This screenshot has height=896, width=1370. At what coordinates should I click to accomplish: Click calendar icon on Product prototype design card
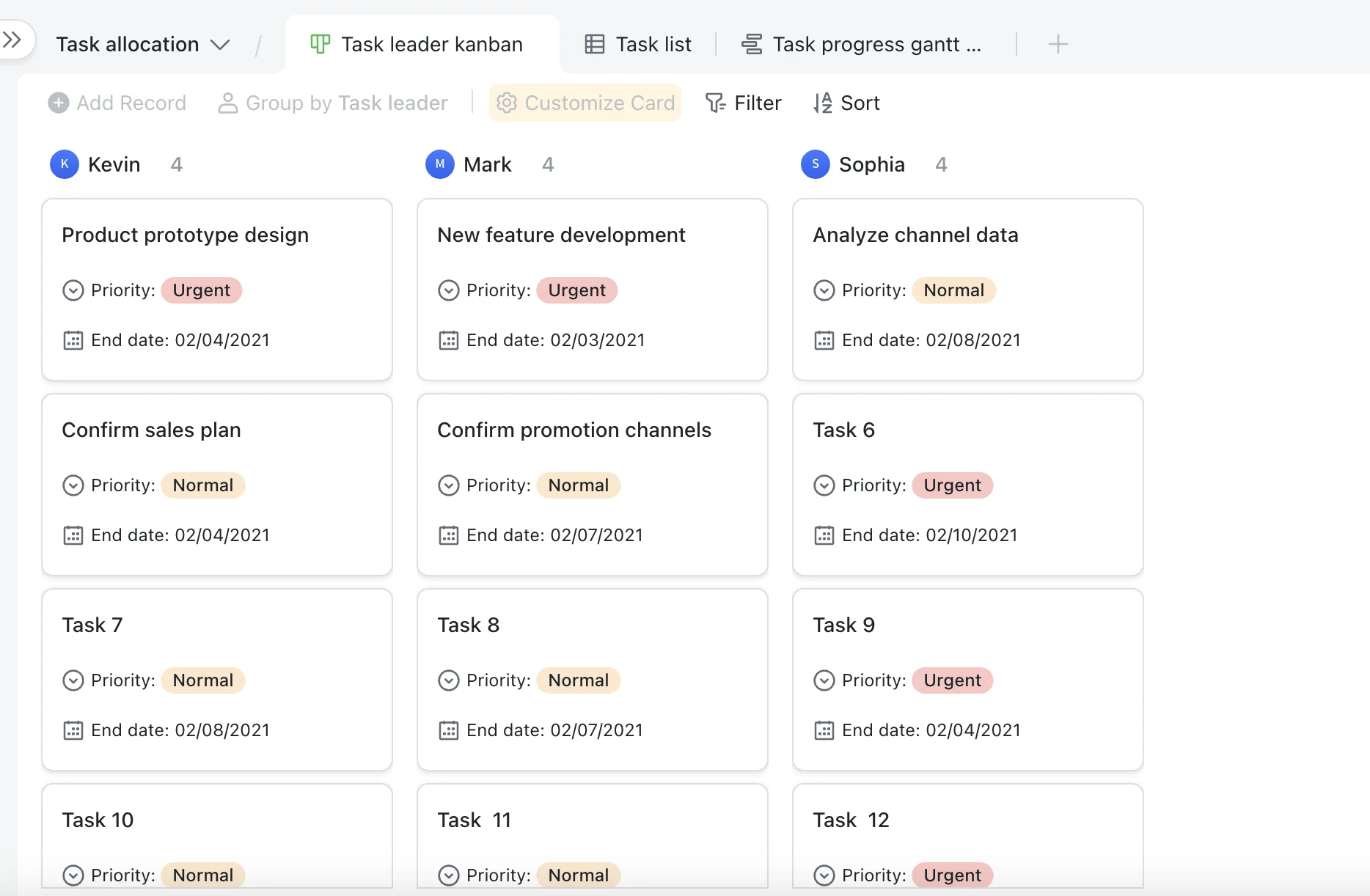click(x=73, y=340)
